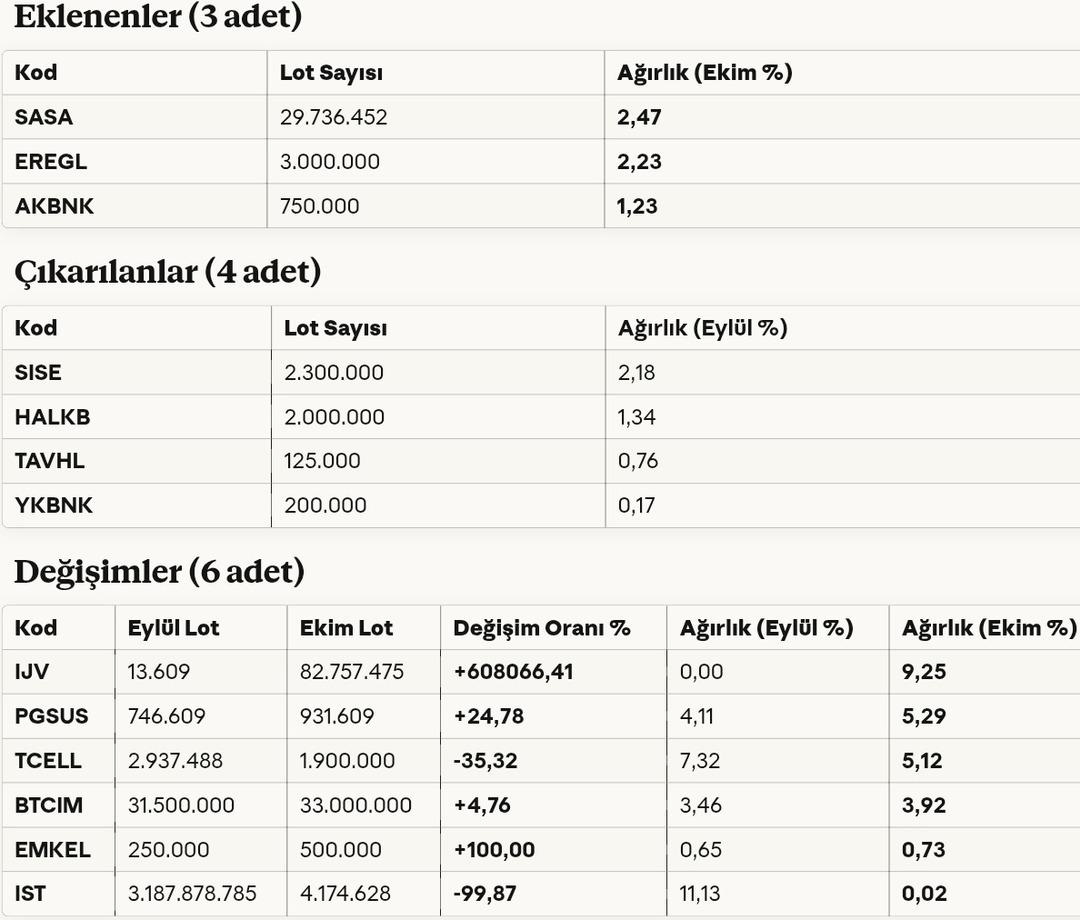Screen dimensions: 1080x920
Task: Click the Değişim Oranı % column header
Action: point(542,628)
